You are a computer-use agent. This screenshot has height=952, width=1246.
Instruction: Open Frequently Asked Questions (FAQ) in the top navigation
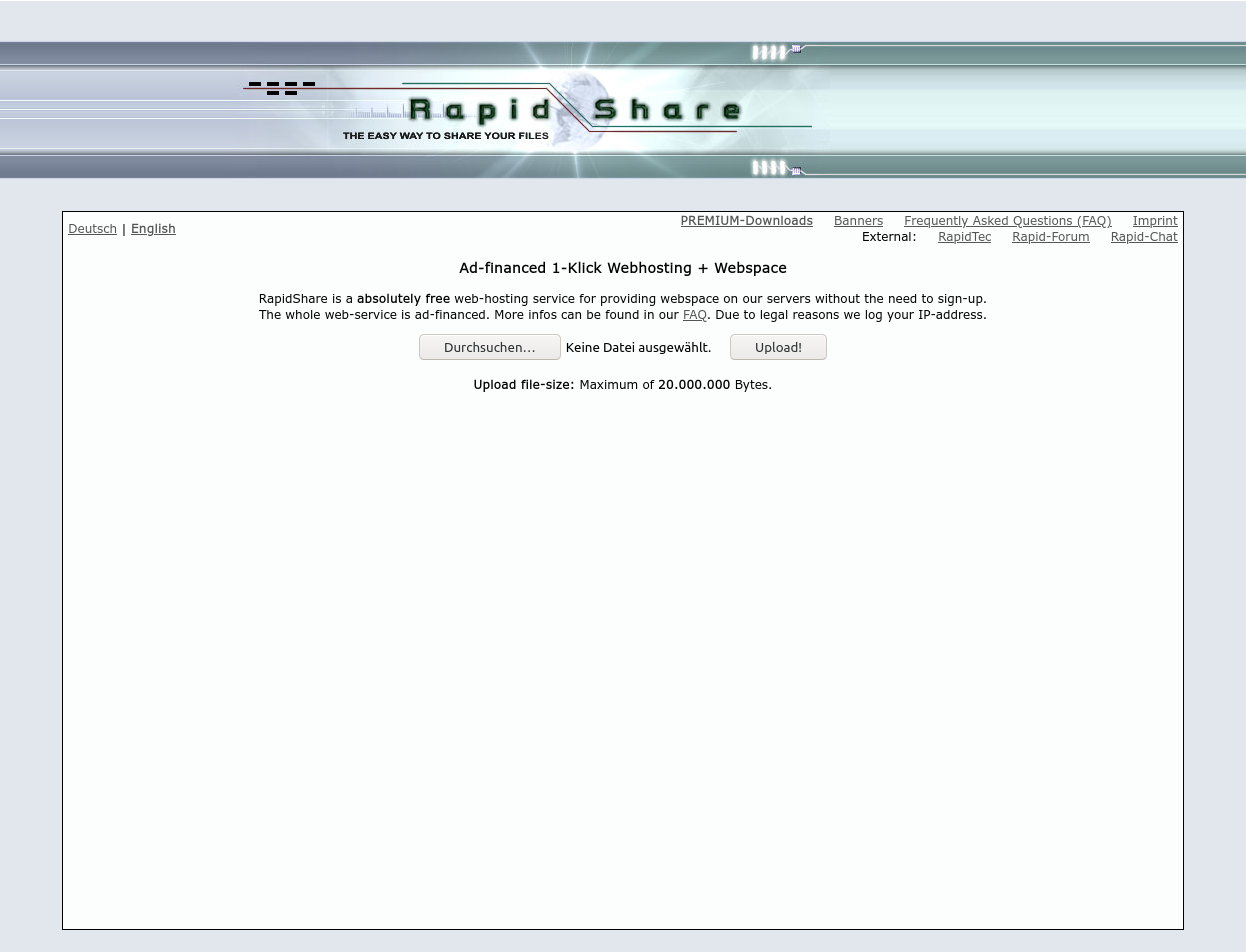tap(1007, 221)
